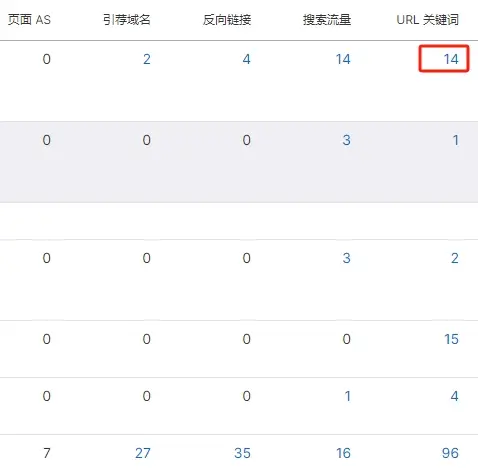Select 搜索流量 0 in the 15-keyword row

[347, 339]
